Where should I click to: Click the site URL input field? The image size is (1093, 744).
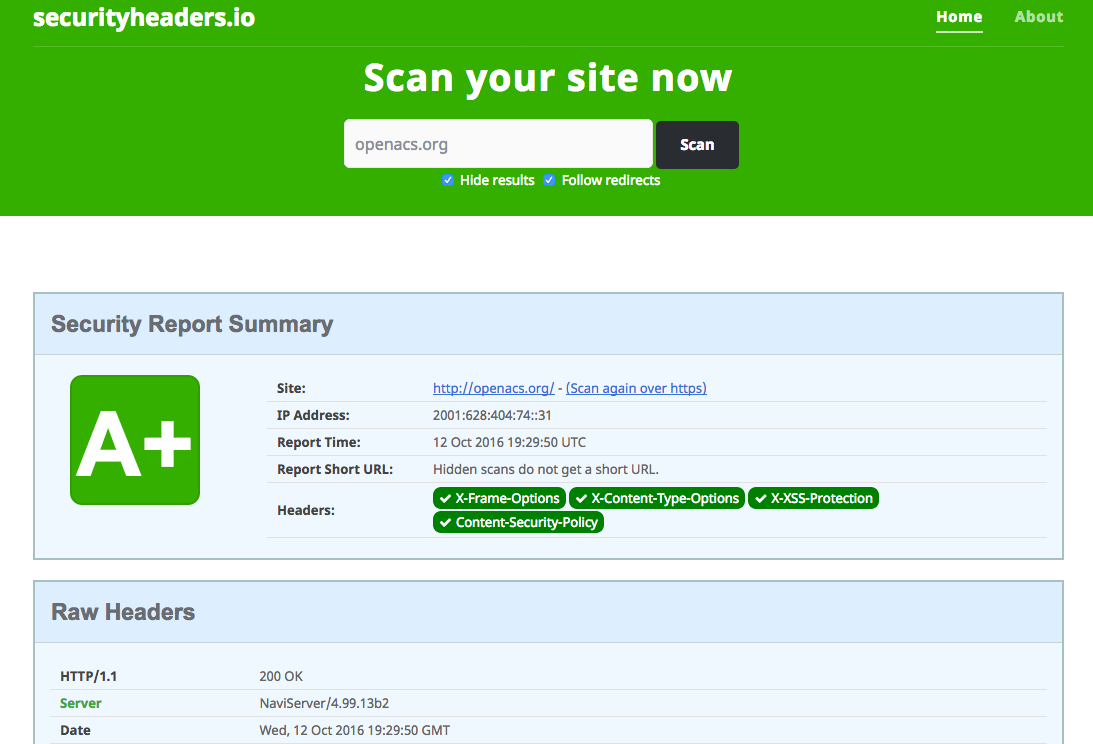pos(498,144)
